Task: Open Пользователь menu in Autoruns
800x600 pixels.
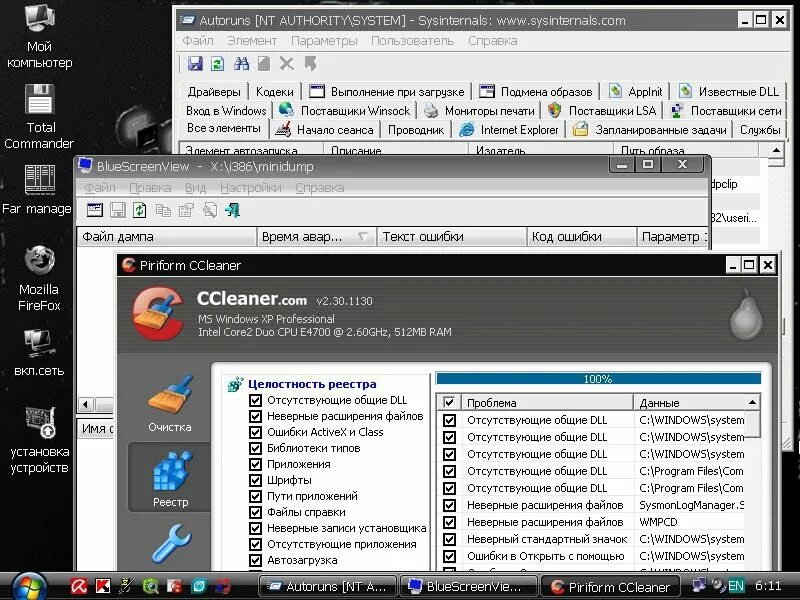Action: (x=412, y=41)
